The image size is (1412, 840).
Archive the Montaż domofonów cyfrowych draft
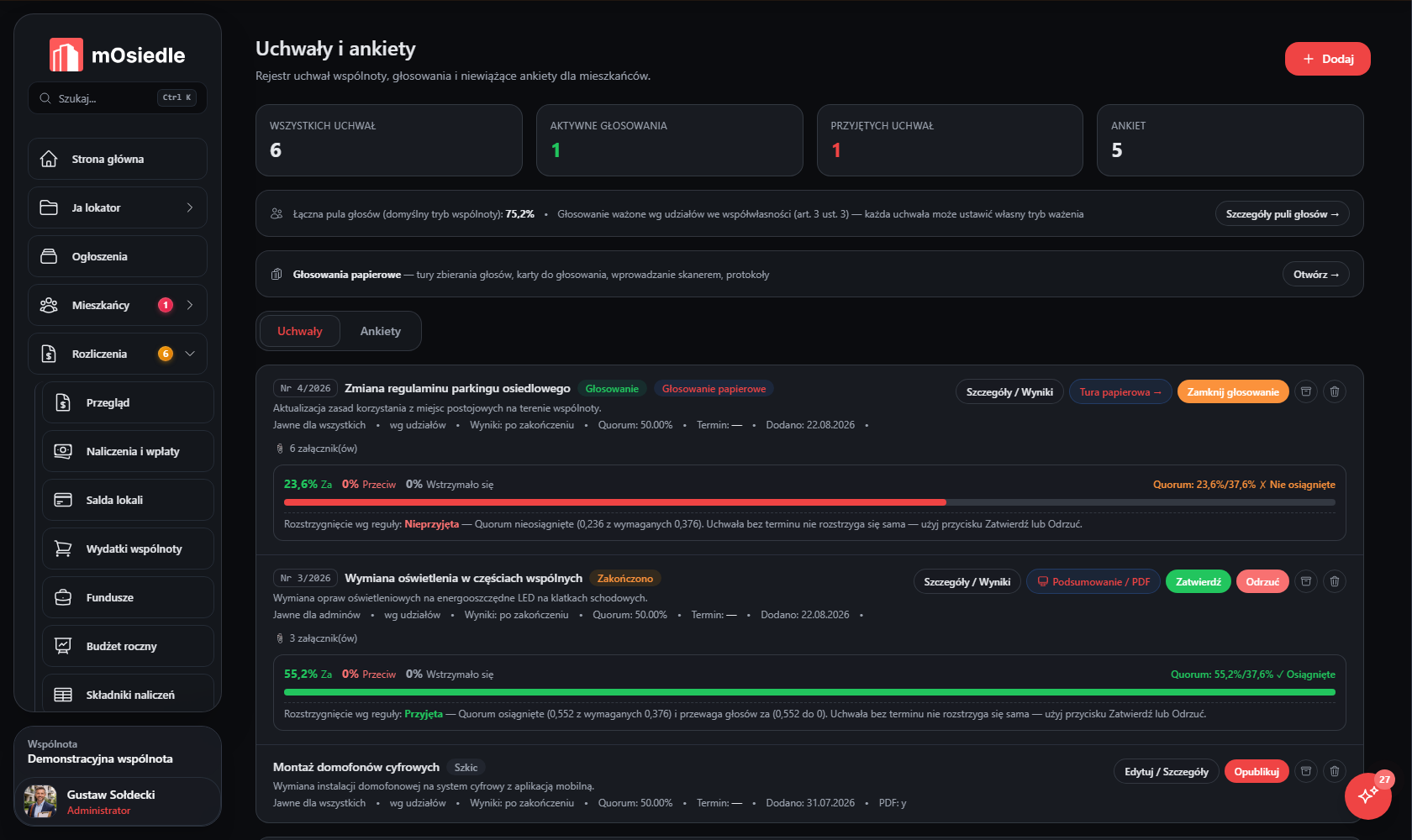click(x=1306, y=771)
